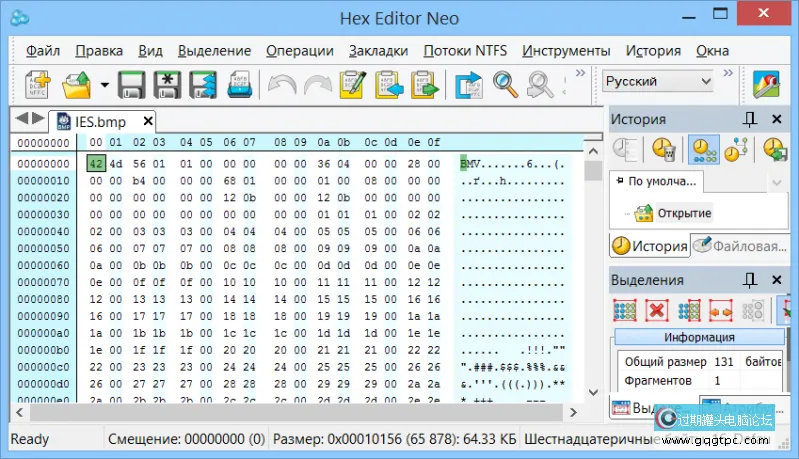The image size is (799, 459).
Task: Open the История menu in menu bar
Action: (653, 51)
